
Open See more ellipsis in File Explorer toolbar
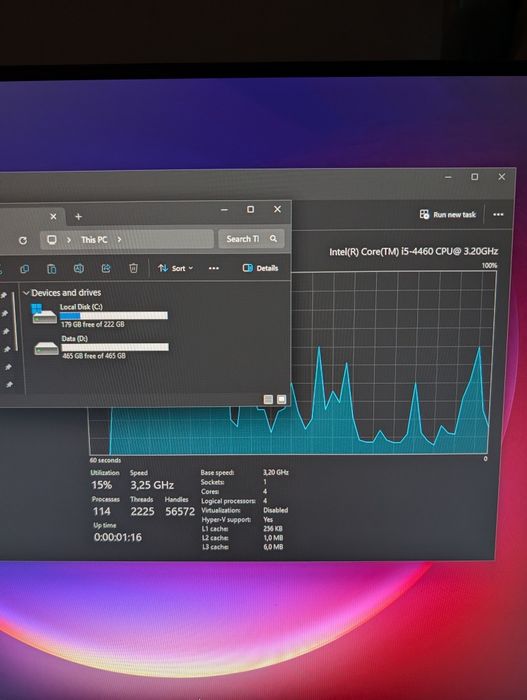(214, 268)
